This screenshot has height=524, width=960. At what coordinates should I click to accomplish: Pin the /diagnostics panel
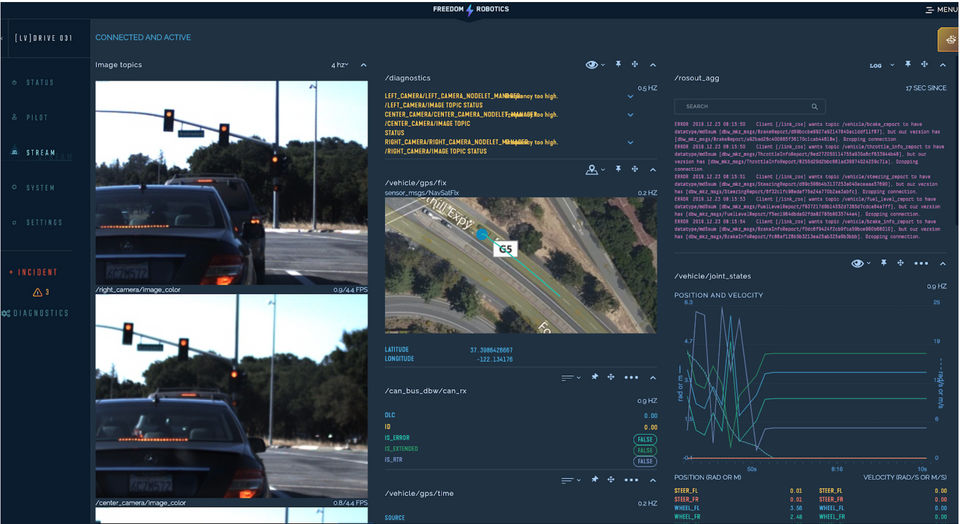point(617,65)
